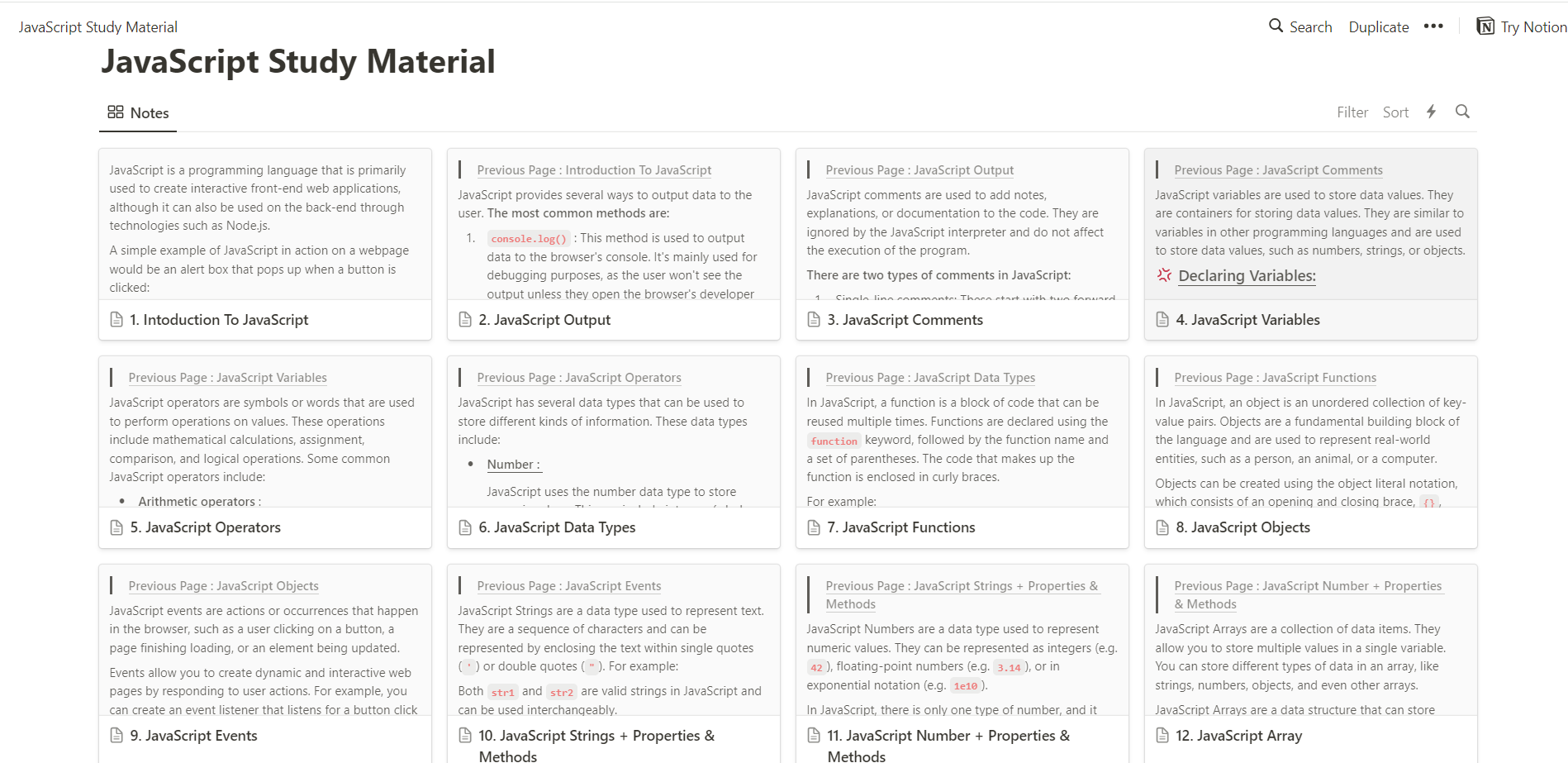1568x763 pixels.
Task: Click page icon for JavaScript Output card
Action: pyautogui.click(x=465, y=320)
